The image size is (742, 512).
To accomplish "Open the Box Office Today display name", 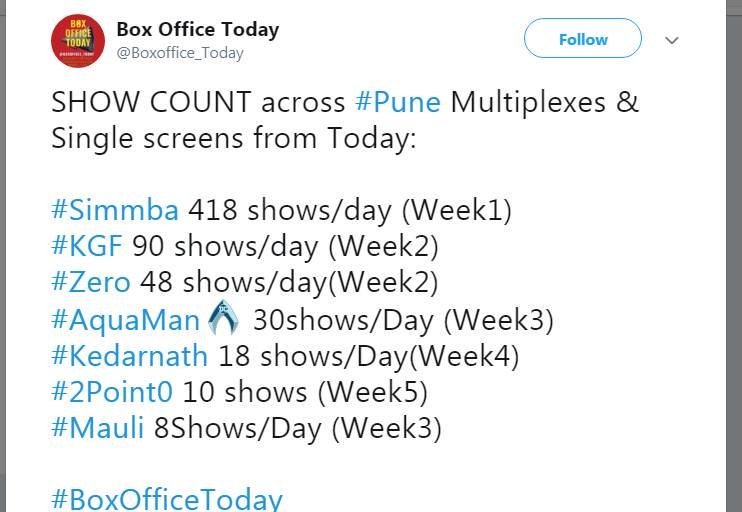I will pos(198,29).
